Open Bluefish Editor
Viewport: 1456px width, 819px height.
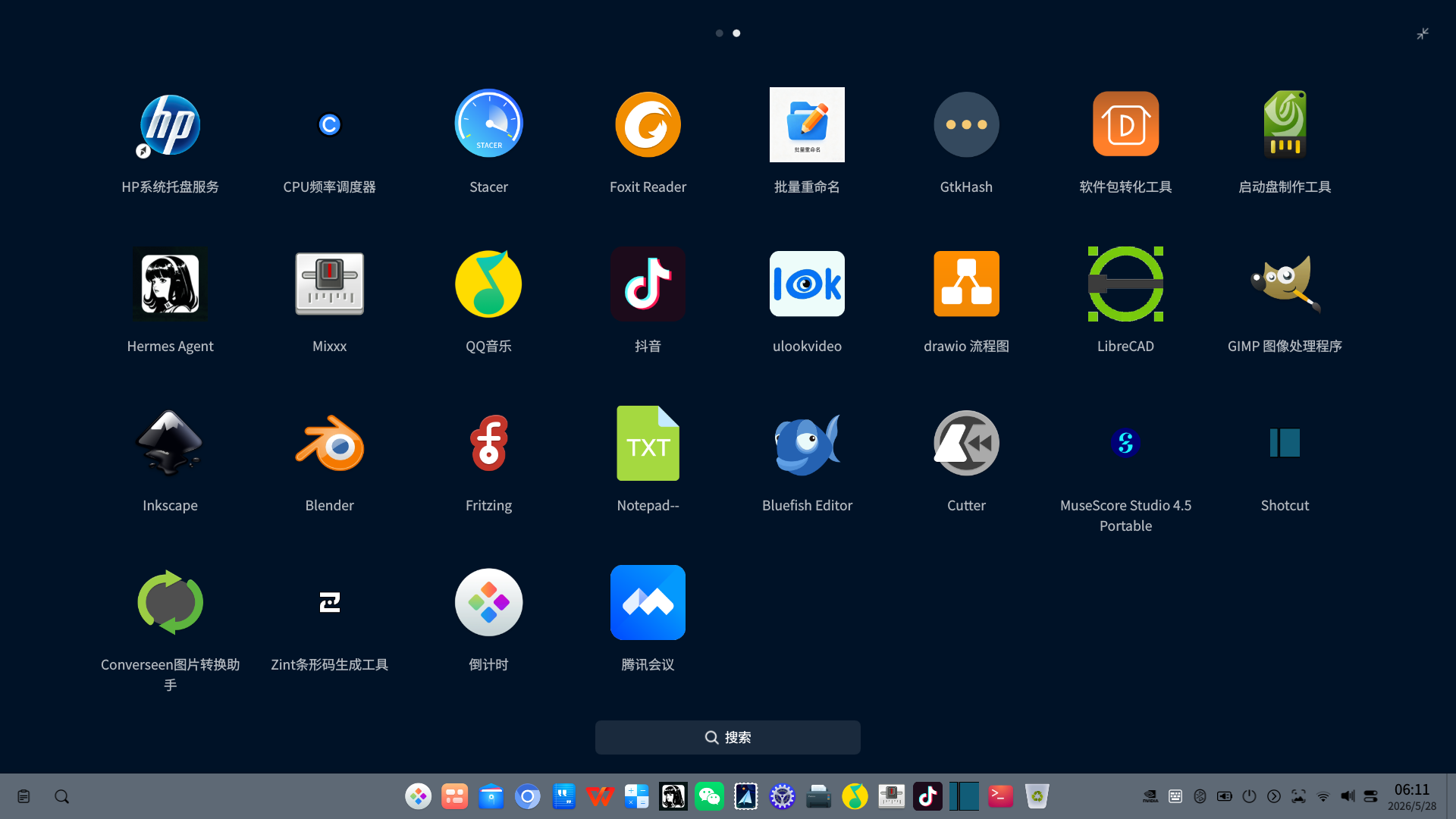(x=807, y=444)
